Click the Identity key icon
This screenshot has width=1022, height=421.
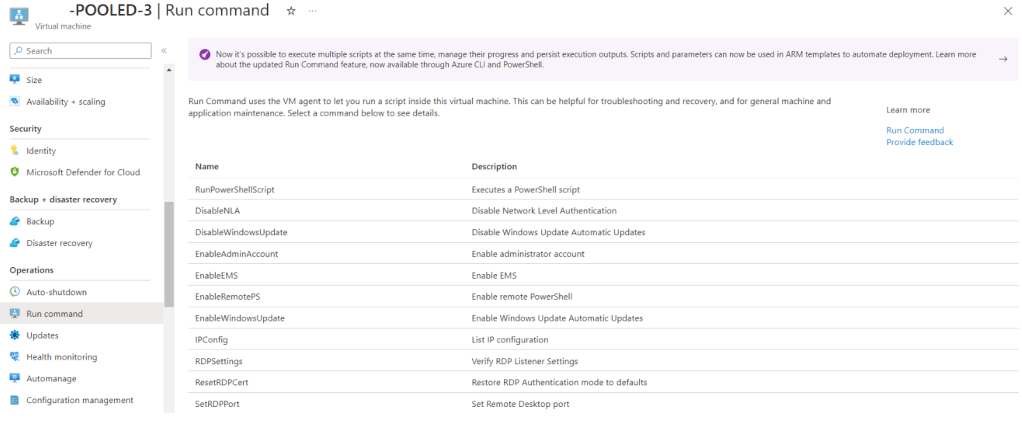15,151
